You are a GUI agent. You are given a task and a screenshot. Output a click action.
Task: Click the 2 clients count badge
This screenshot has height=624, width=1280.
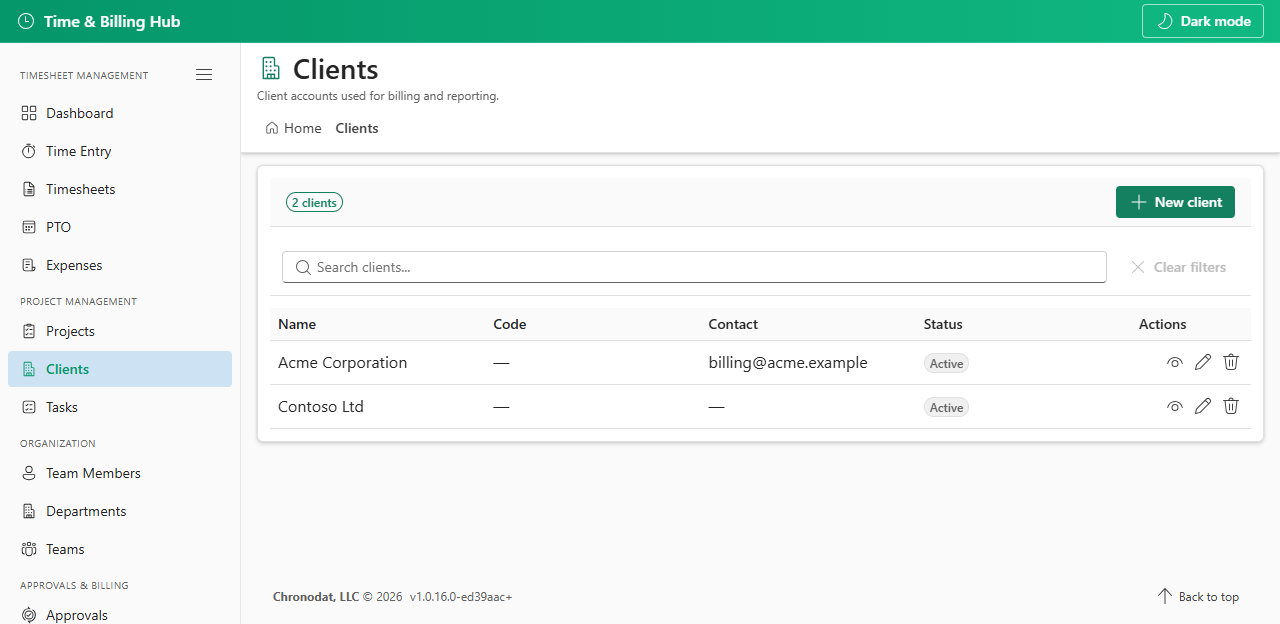pyautogui.click(x=315, y=202)
